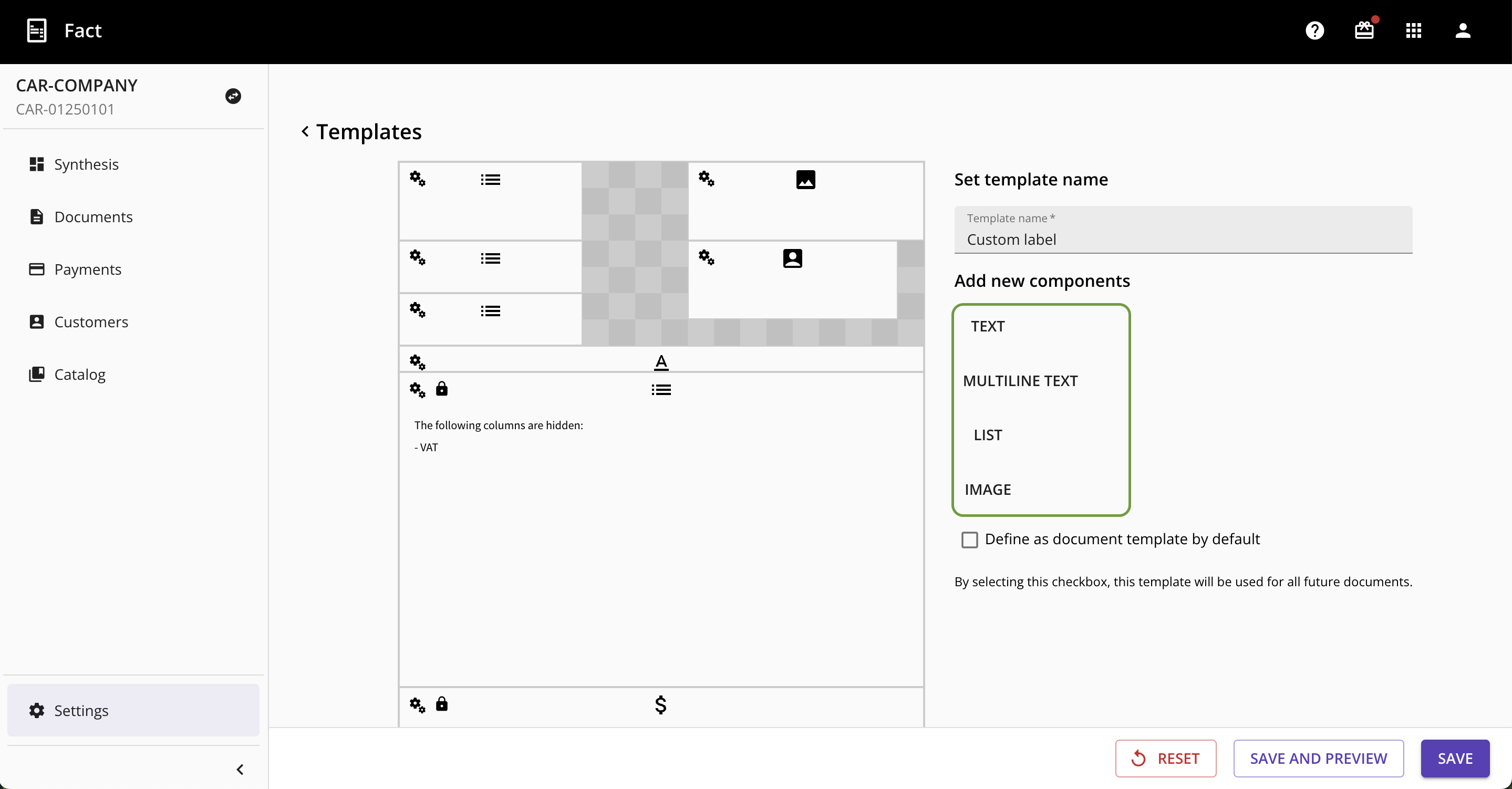Click the Template name input field
The image size is (1512, 789).
(x=1183, y=239)
